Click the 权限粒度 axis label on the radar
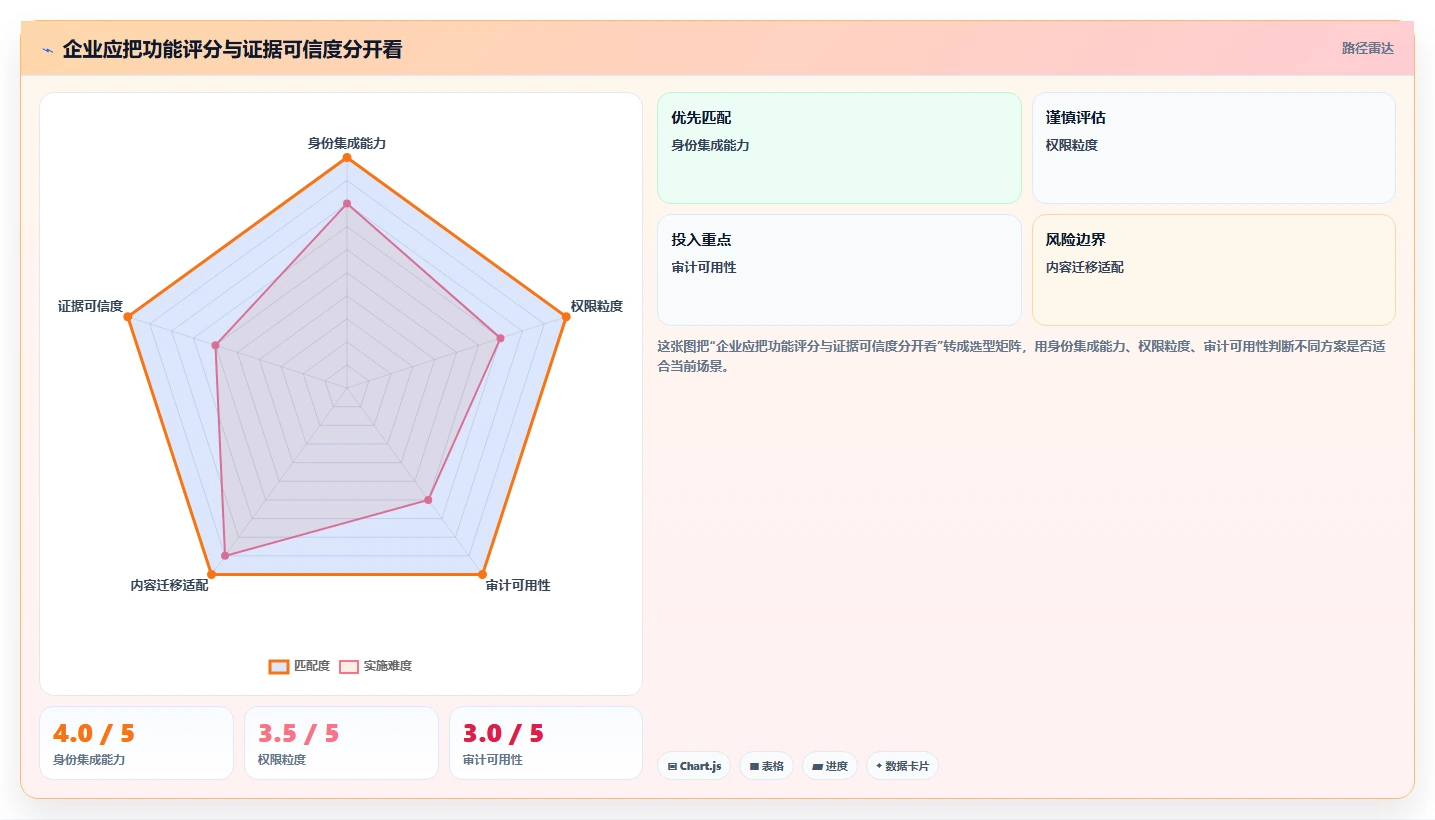1435x820 pixels. (x=597, y=306)
